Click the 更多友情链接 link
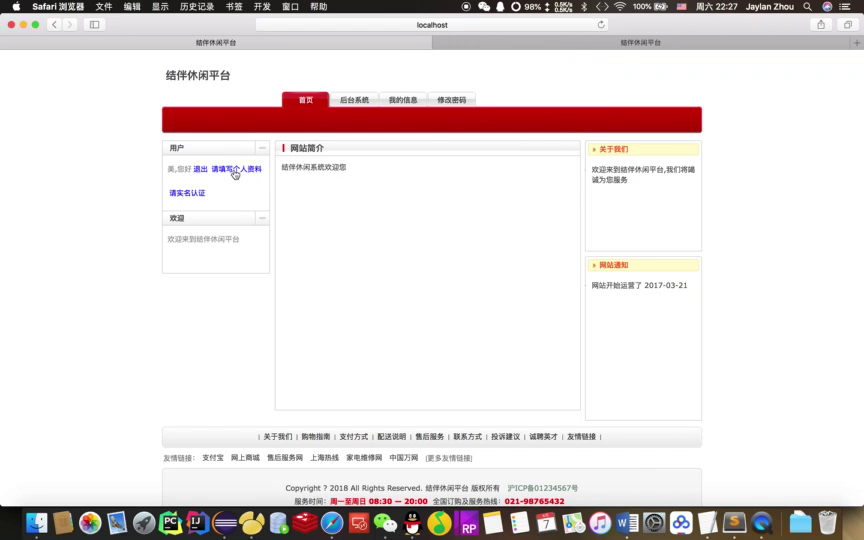Image resolution: width=864 pixels, height=540 pixels. [x=449, y=458]
